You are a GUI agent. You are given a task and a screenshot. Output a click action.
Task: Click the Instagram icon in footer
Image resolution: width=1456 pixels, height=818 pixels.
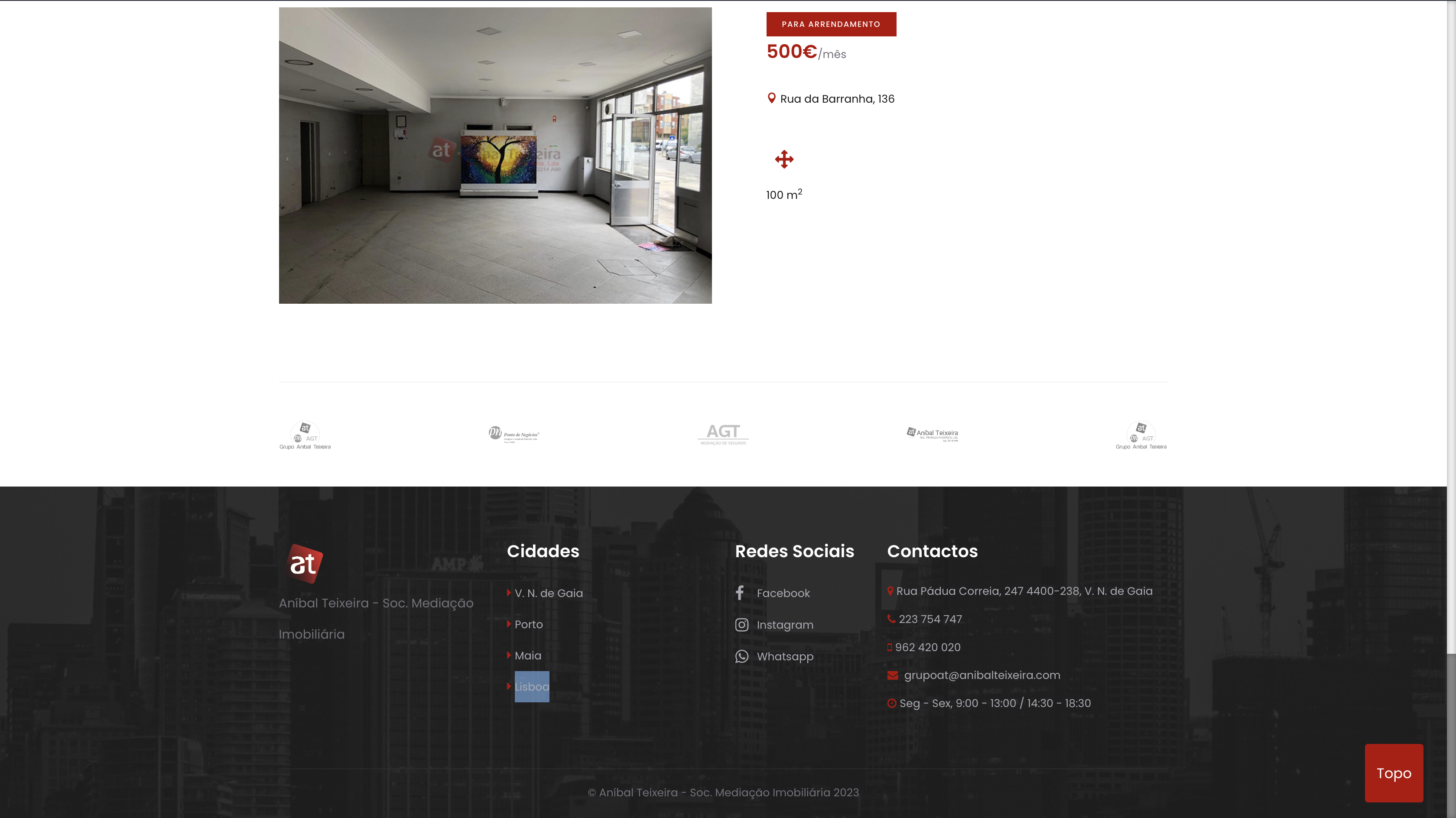pos(741,625)
